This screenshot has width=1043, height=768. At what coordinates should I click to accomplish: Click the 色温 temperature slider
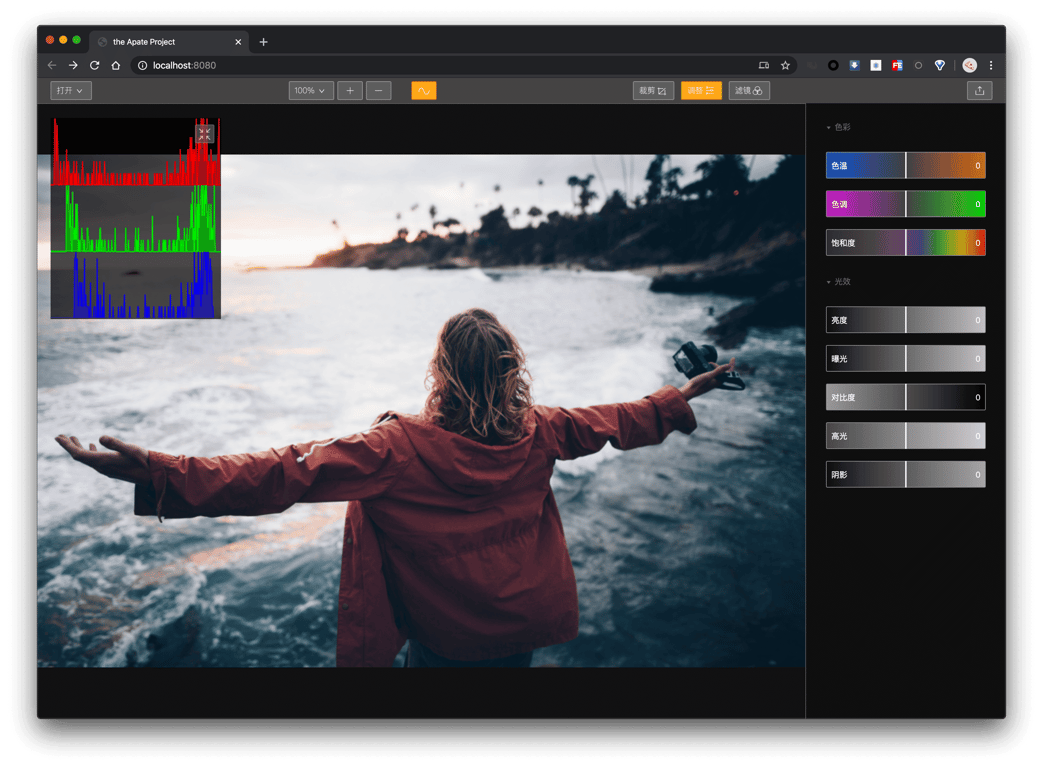905,165
